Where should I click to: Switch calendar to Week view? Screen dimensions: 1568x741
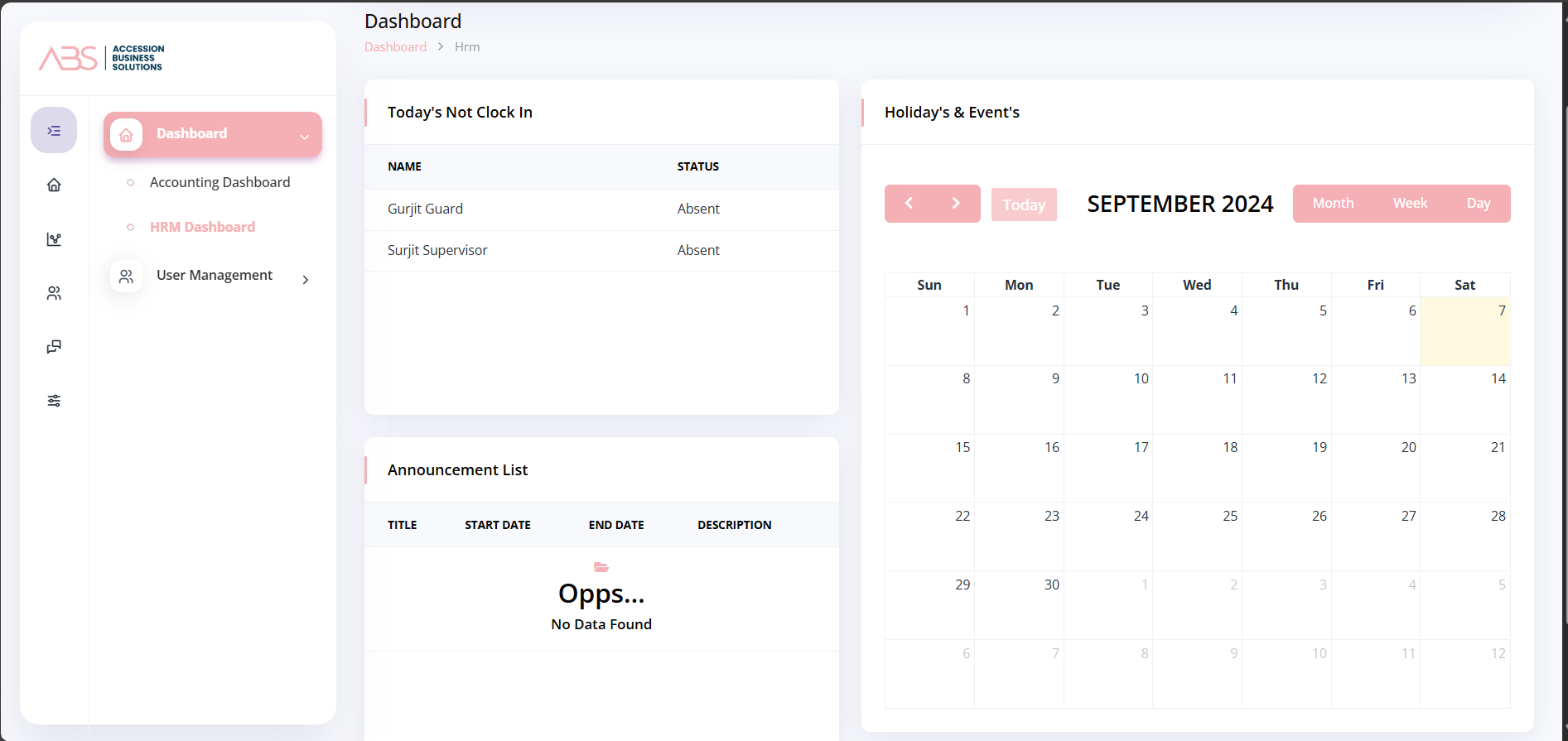pyautogui.click(x=1410, y=204)
